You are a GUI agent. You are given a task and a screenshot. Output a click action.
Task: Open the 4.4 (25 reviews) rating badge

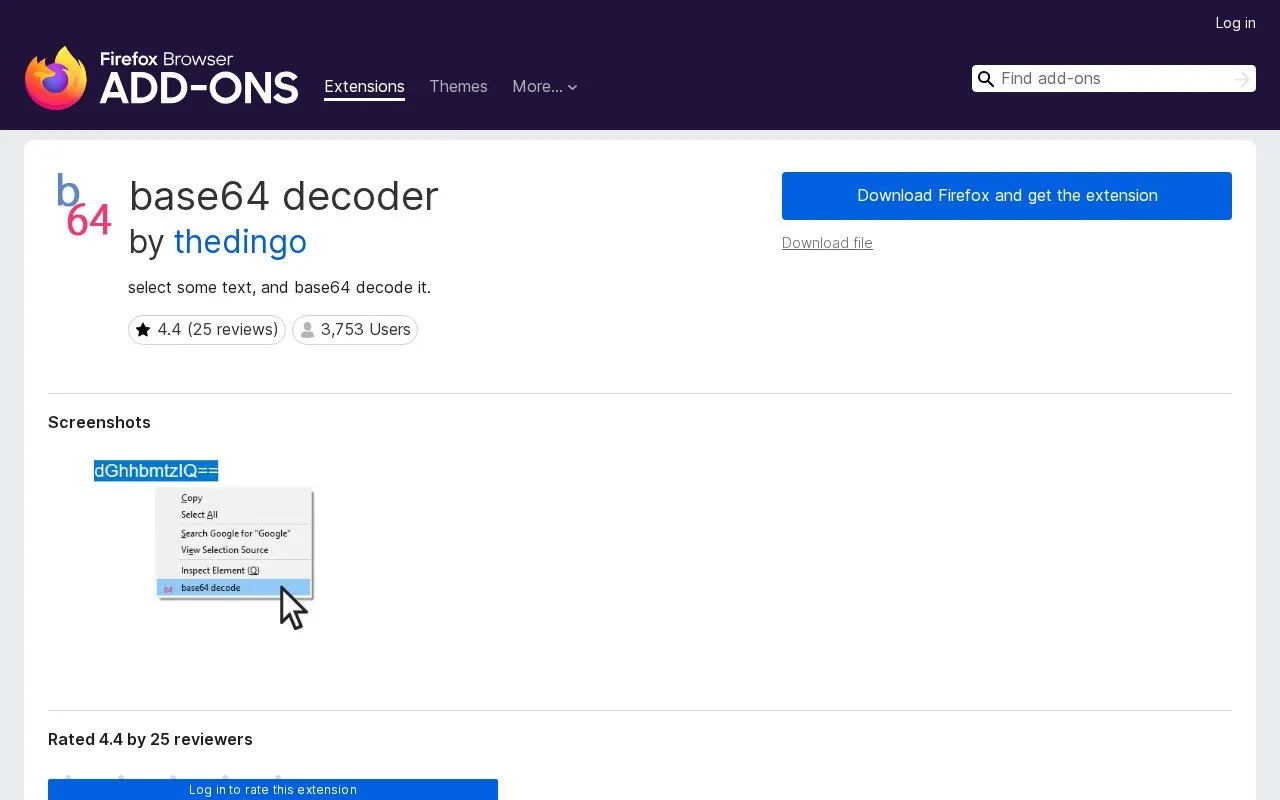(x=207, y=330)
